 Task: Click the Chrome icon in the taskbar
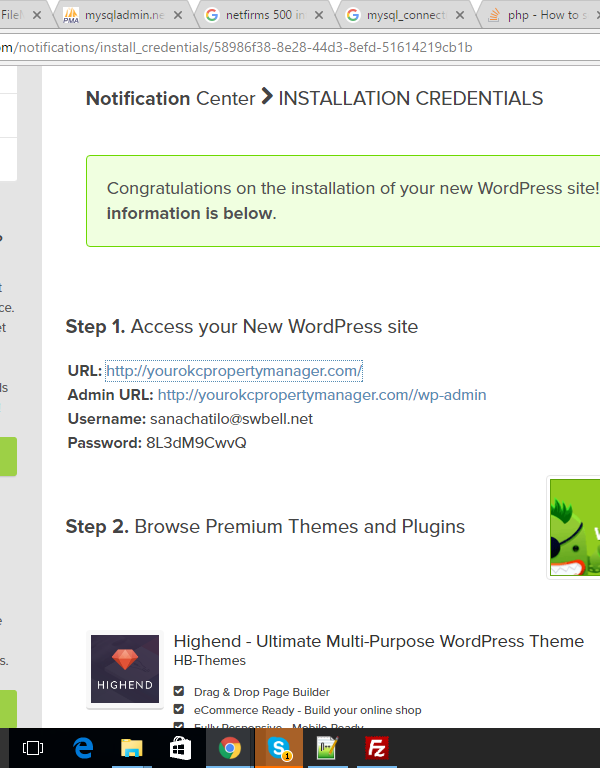tap(229, 748)
